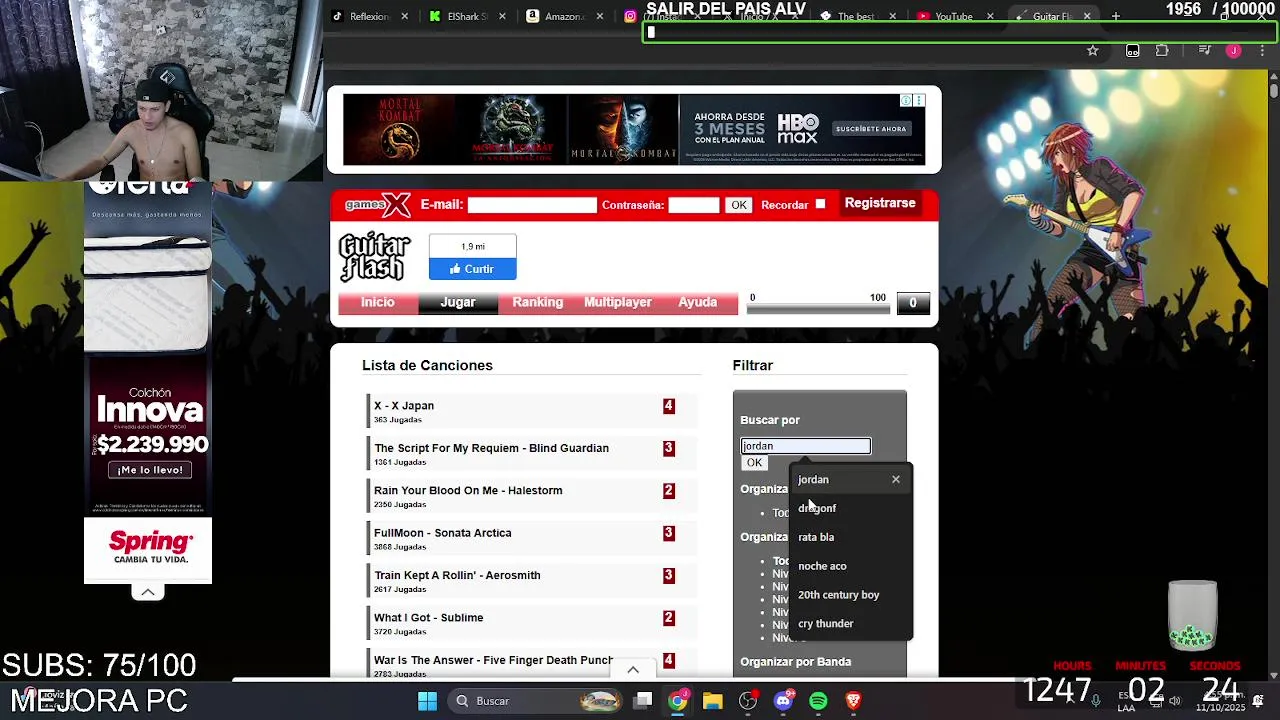
Task: Click the microphone icon in the system tray
Action: 1096,700
